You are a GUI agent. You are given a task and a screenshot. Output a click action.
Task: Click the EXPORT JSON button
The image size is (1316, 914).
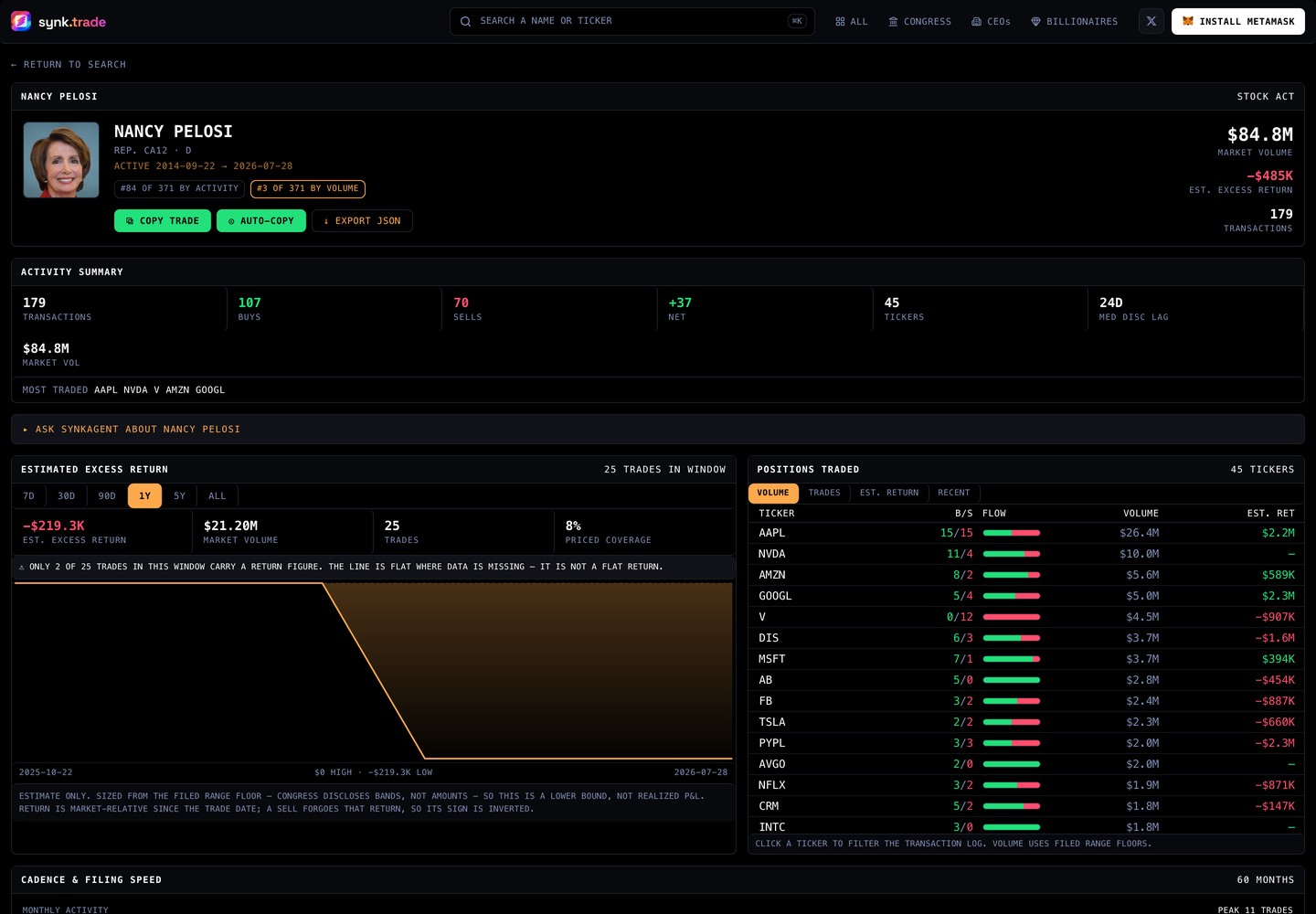[362, 221]
